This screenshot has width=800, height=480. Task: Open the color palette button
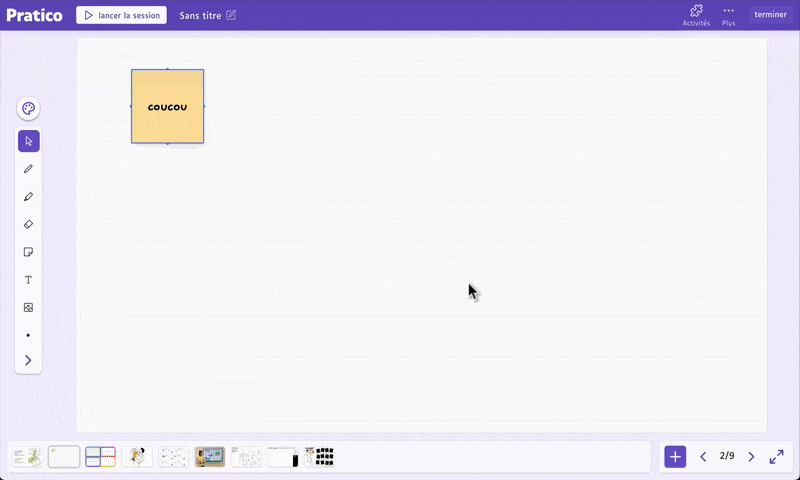click(29, 109)
